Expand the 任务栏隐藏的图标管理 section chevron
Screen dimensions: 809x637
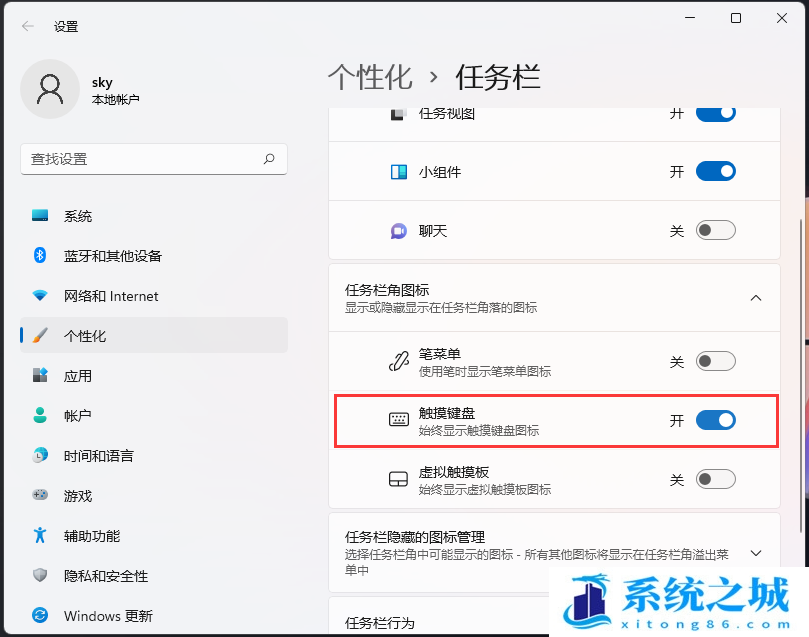[756, 553]
